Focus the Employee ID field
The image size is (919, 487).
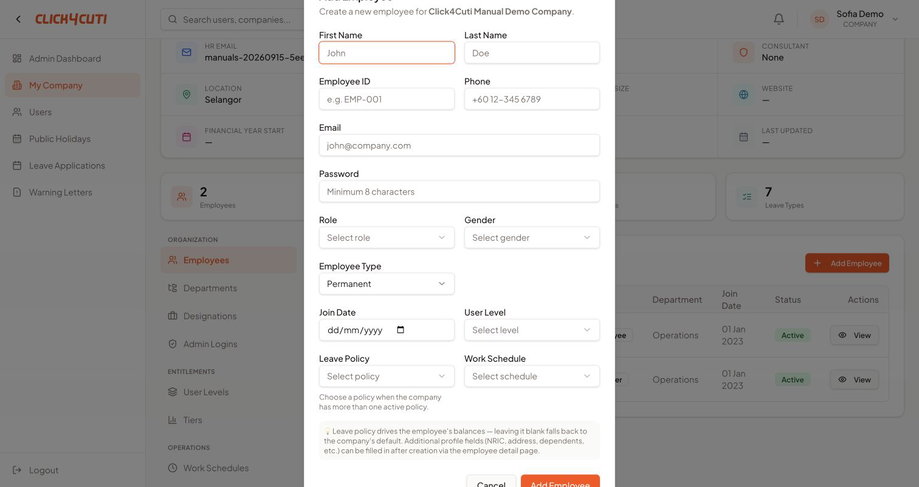[x=387, y=99]
